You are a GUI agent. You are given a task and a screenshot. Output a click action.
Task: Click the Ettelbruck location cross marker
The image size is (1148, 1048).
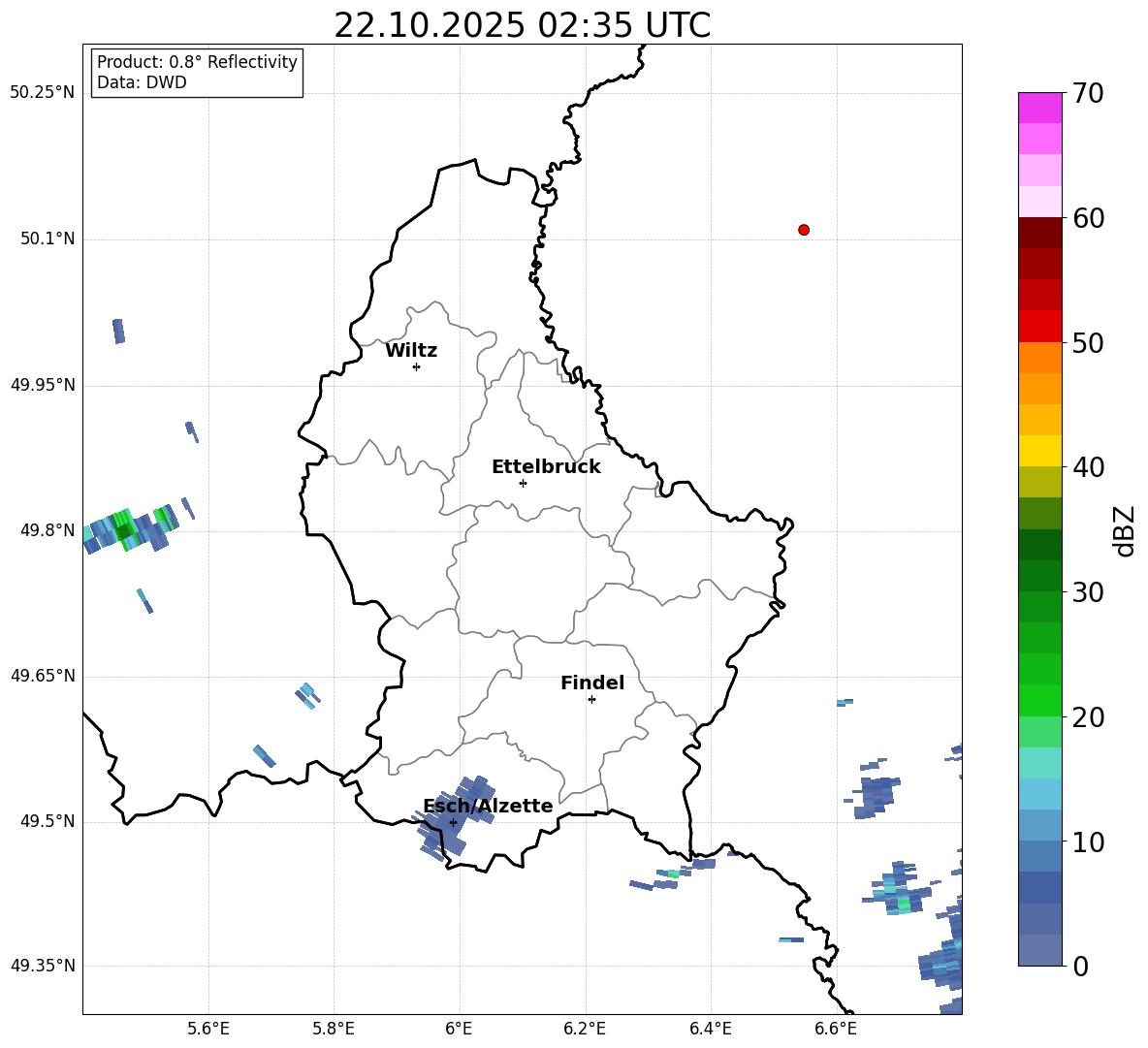(x=523, y=483)
